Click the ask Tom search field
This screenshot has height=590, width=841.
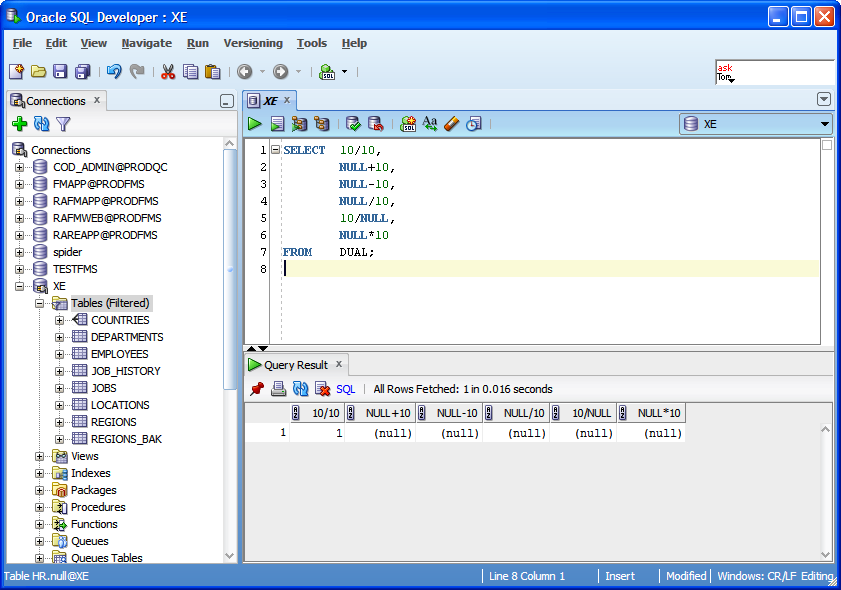[x=775, y=72]
